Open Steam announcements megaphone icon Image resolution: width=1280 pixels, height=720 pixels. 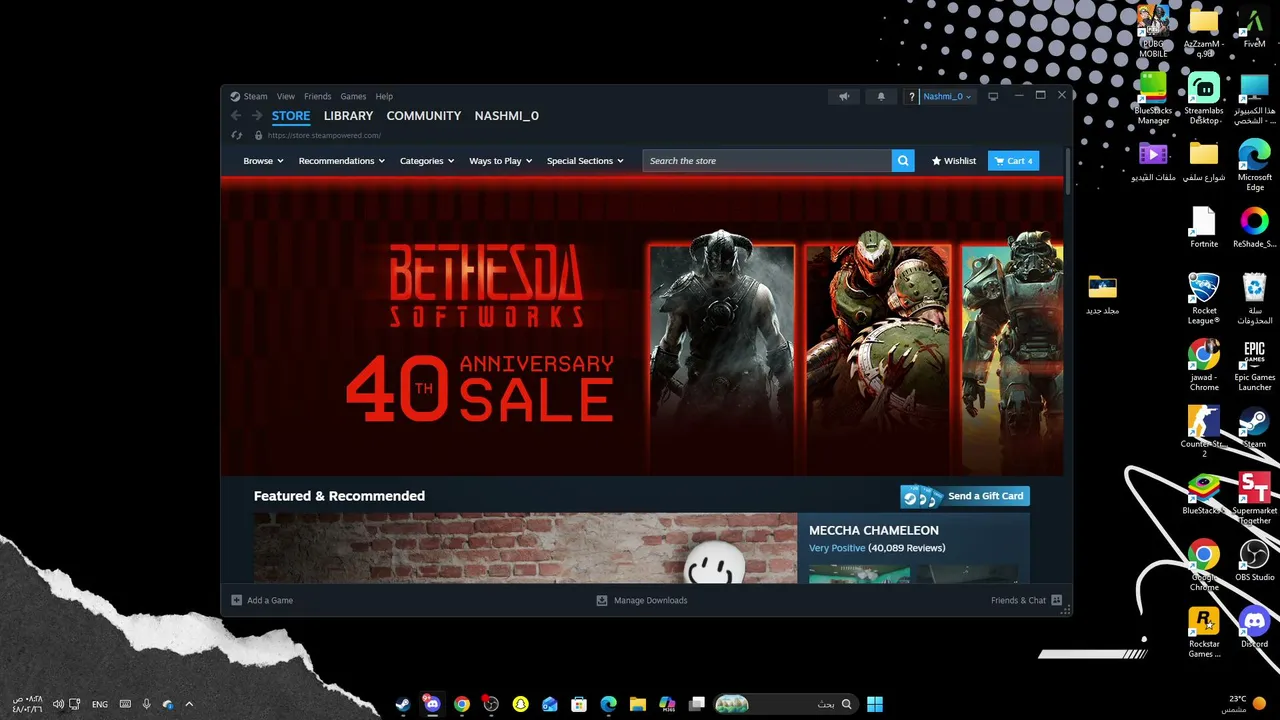(x=845, y=96)
